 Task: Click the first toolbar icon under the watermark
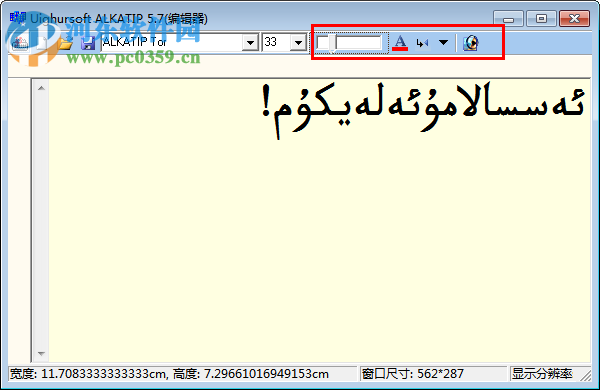[20, 43]
